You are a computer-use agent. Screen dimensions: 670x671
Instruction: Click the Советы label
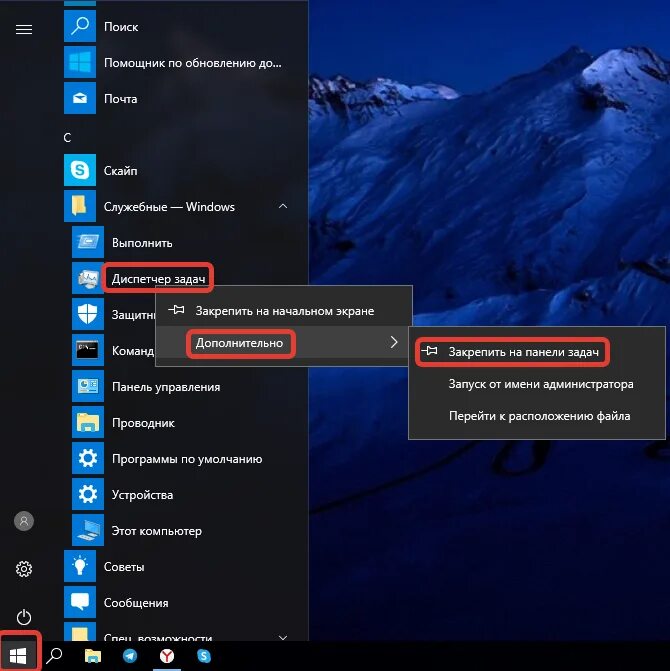[124, 567]
